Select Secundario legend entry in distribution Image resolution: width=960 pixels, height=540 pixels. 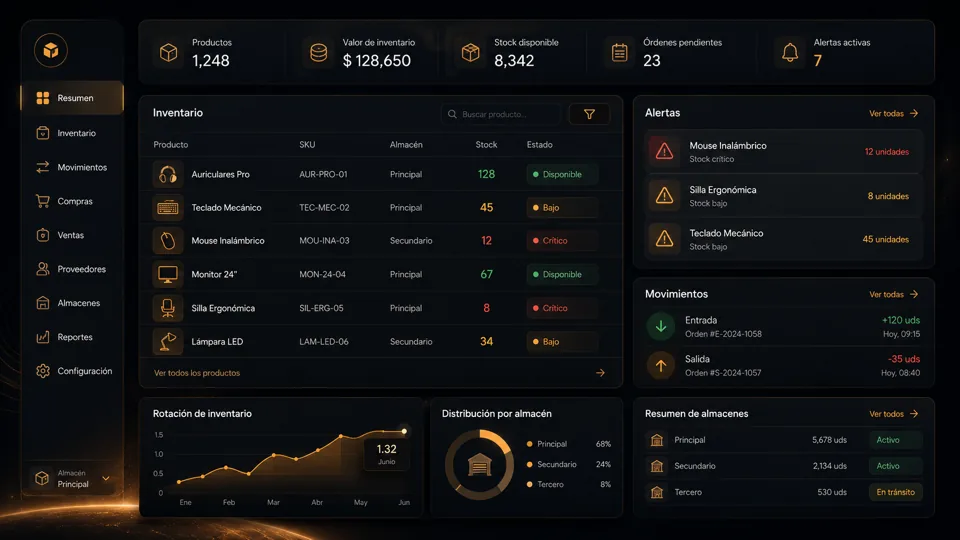click(568, 465)
